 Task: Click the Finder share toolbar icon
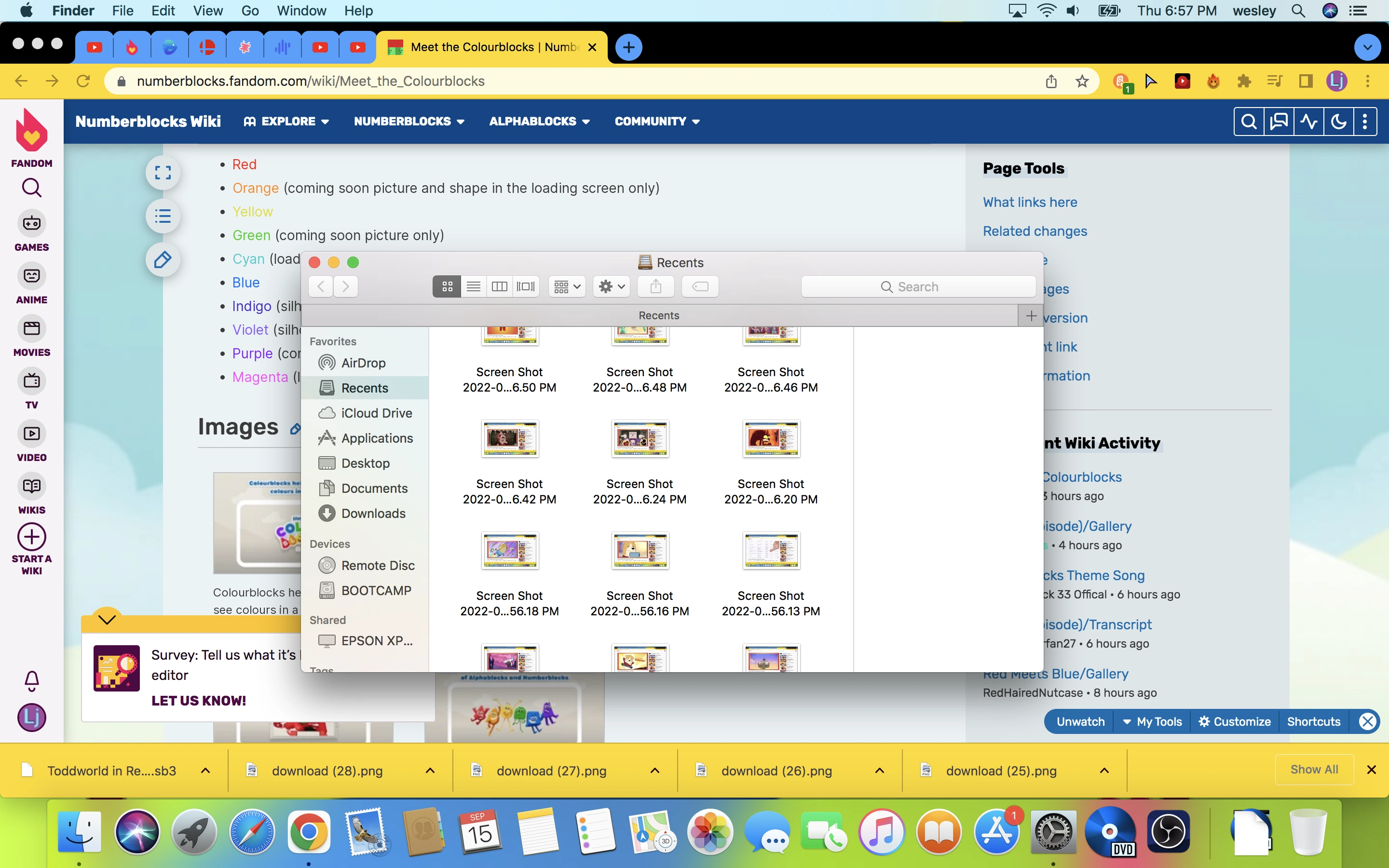pyautogui.click(x=655, y=286)
